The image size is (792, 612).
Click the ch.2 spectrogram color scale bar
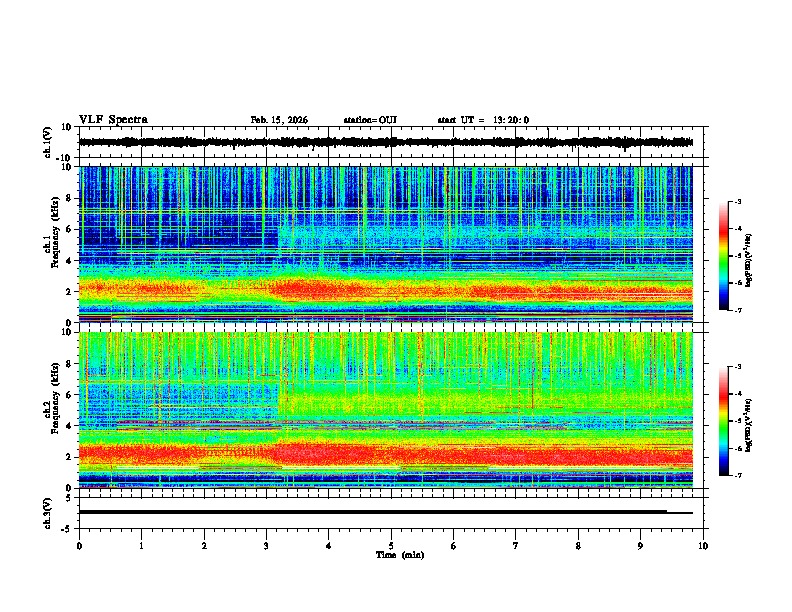pyautogui.click(x=724, y=421)
